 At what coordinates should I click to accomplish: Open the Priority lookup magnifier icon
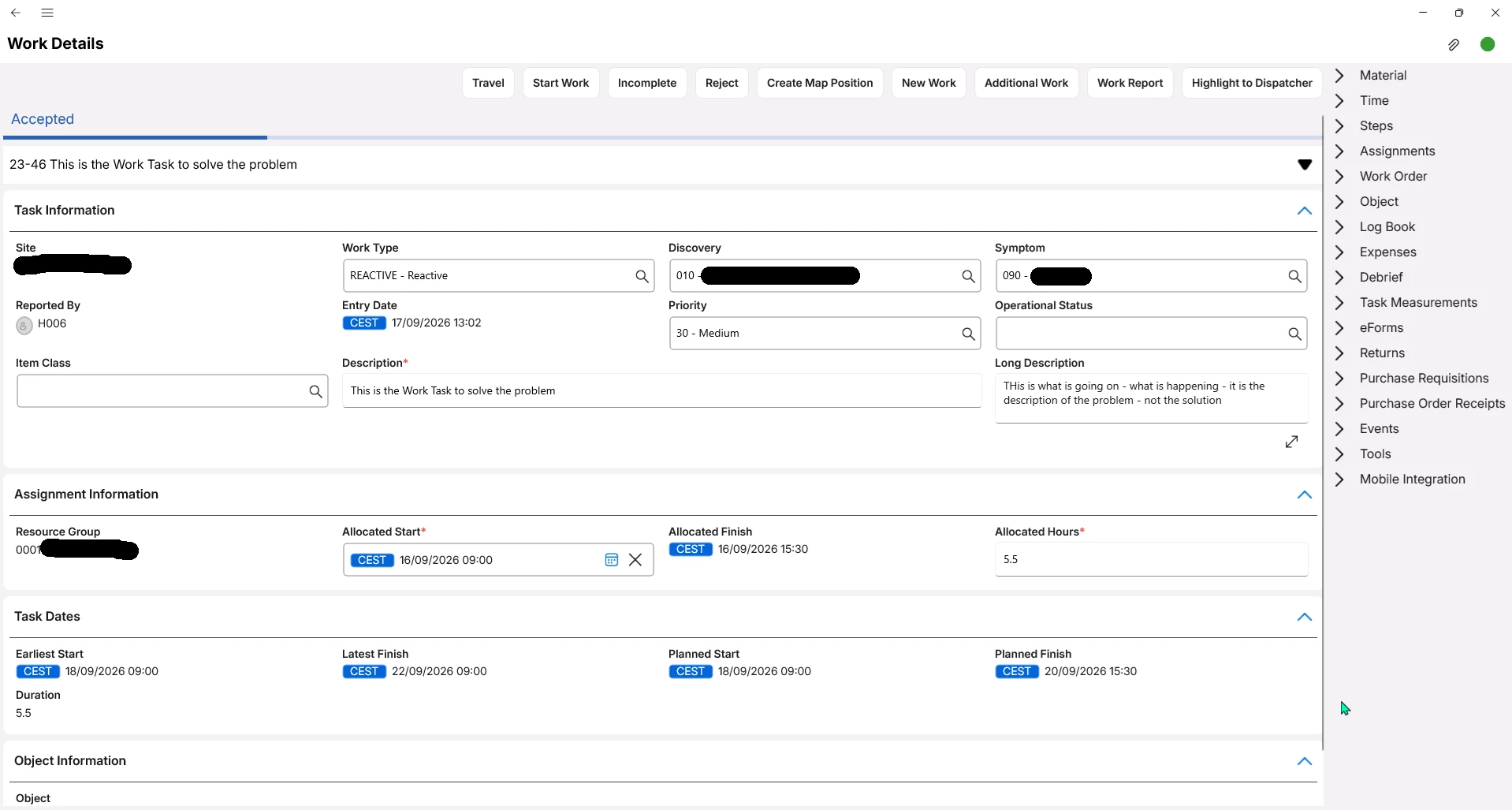click(x=968, y=334)
